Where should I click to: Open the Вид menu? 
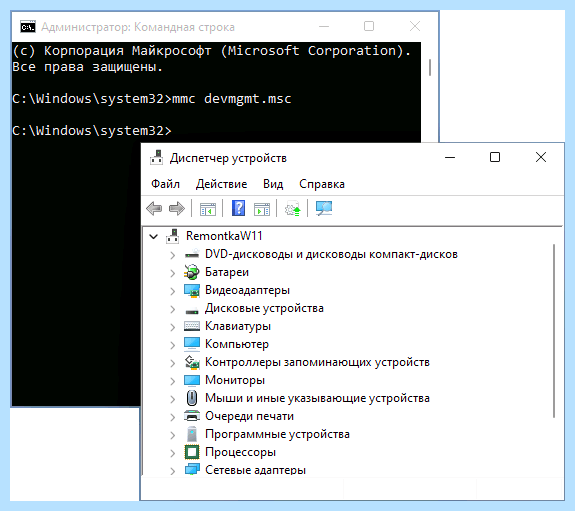point(273,184)
